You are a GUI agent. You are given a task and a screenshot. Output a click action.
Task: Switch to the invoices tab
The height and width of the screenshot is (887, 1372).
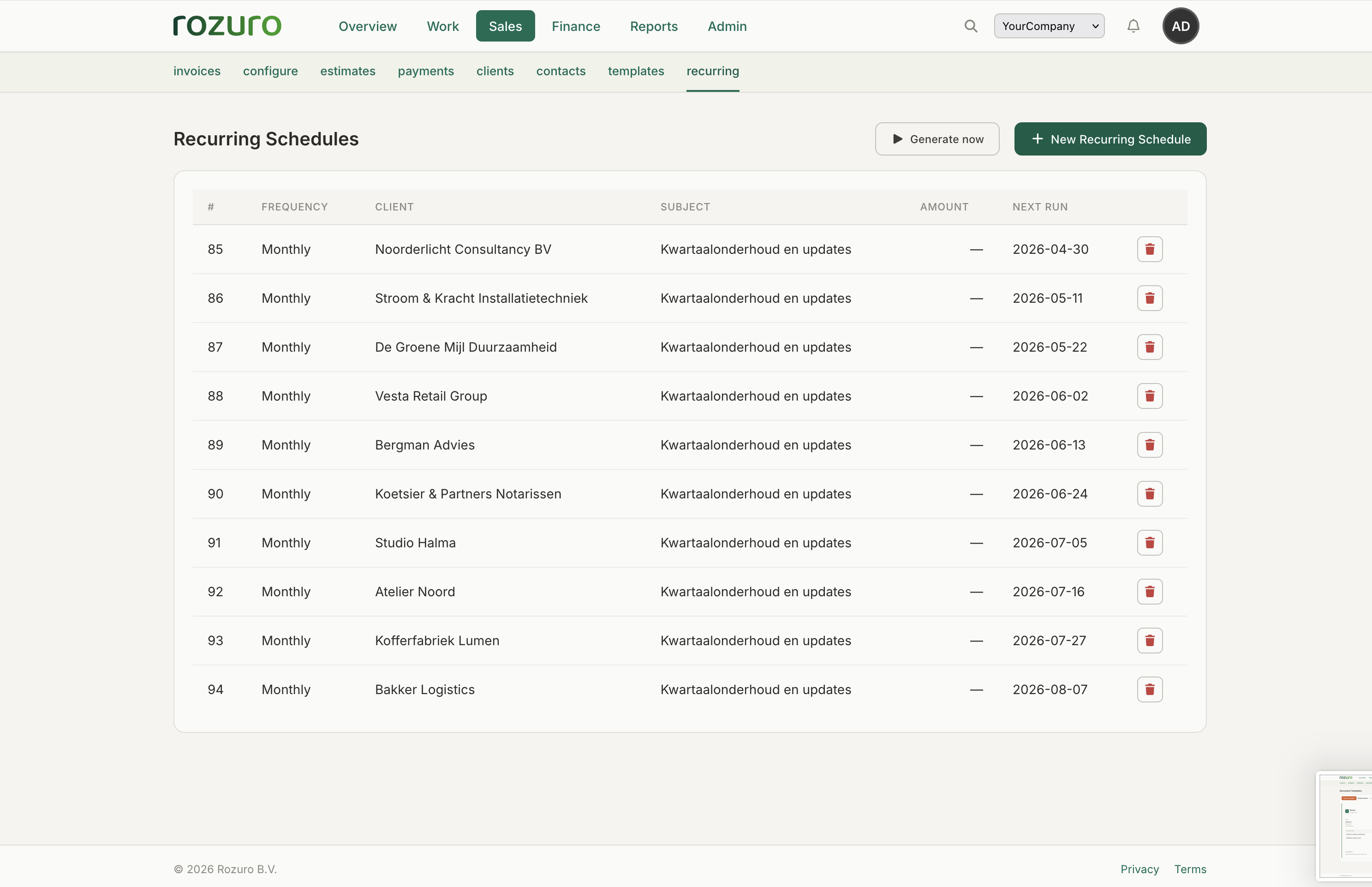tap(197, 72)
